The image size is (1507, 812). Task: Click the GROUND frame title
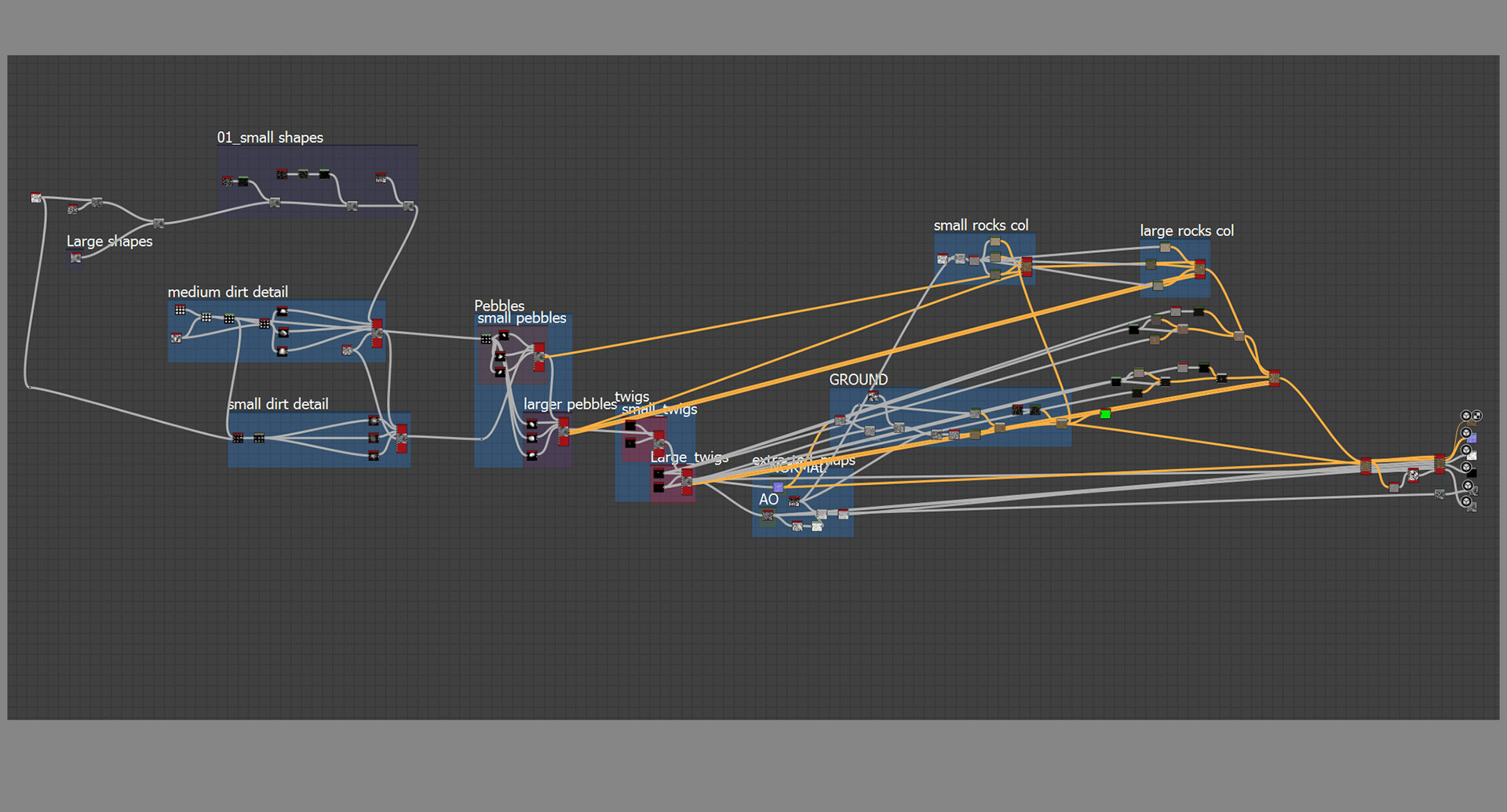(859, 380)
